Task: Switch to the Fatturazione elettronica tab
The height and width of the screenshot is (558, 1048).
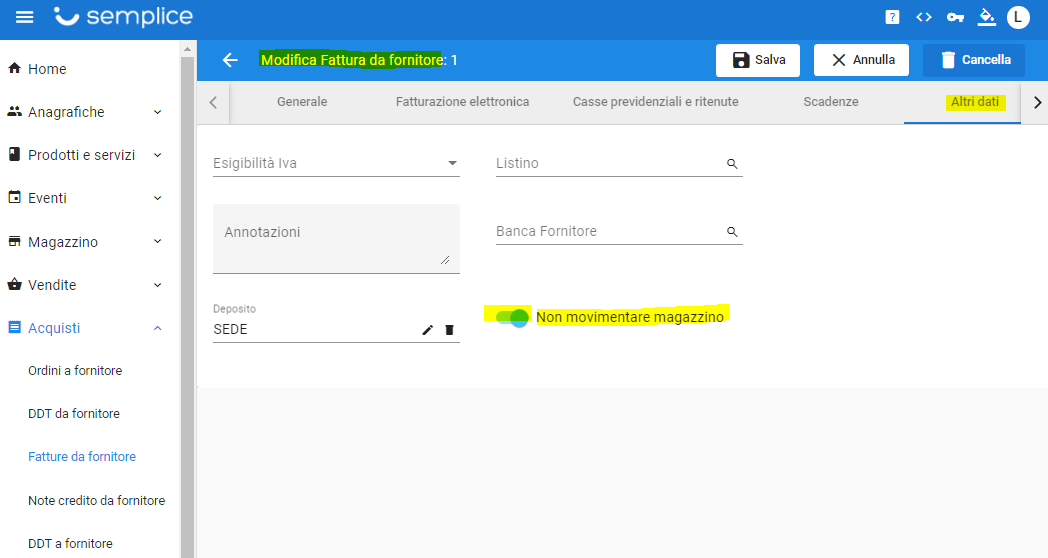Action: click(462, 102)
